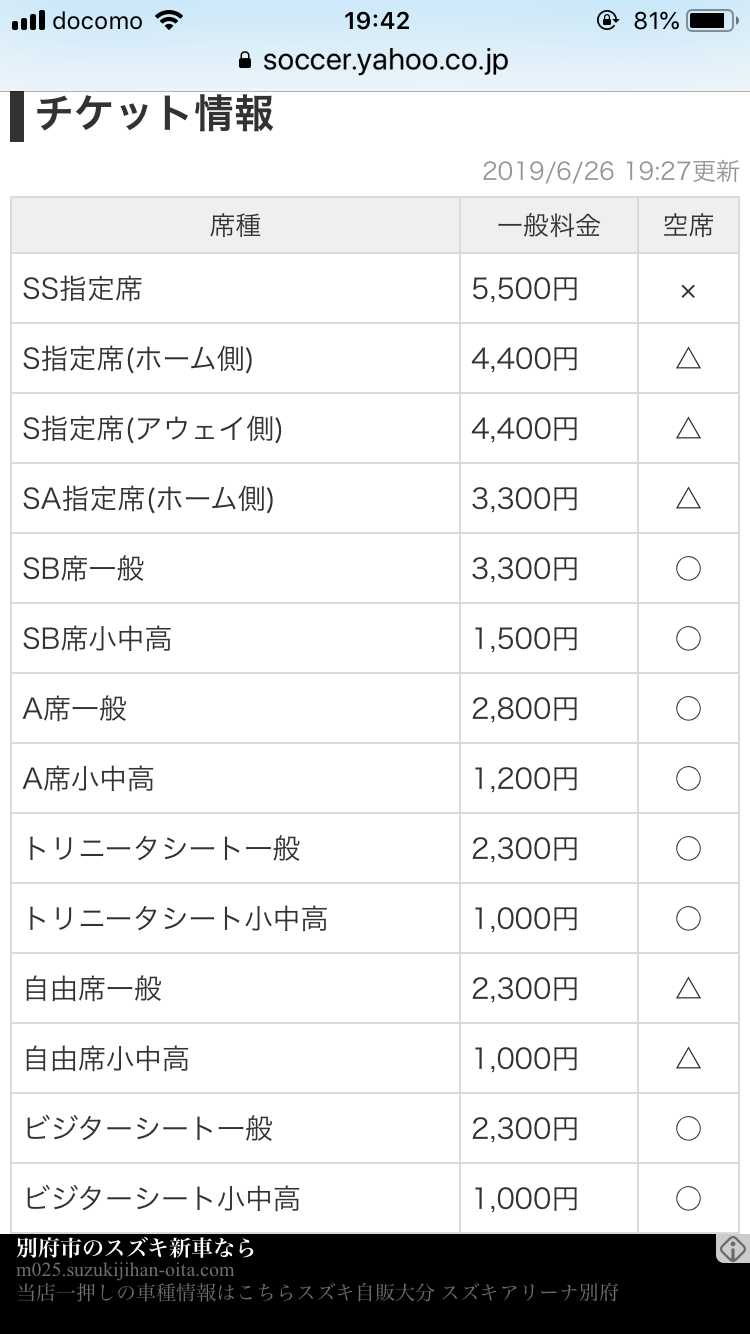
Task: Tap the △ availability icon for S指定席(ホーム側)
Action: click(x=688, y=359)
